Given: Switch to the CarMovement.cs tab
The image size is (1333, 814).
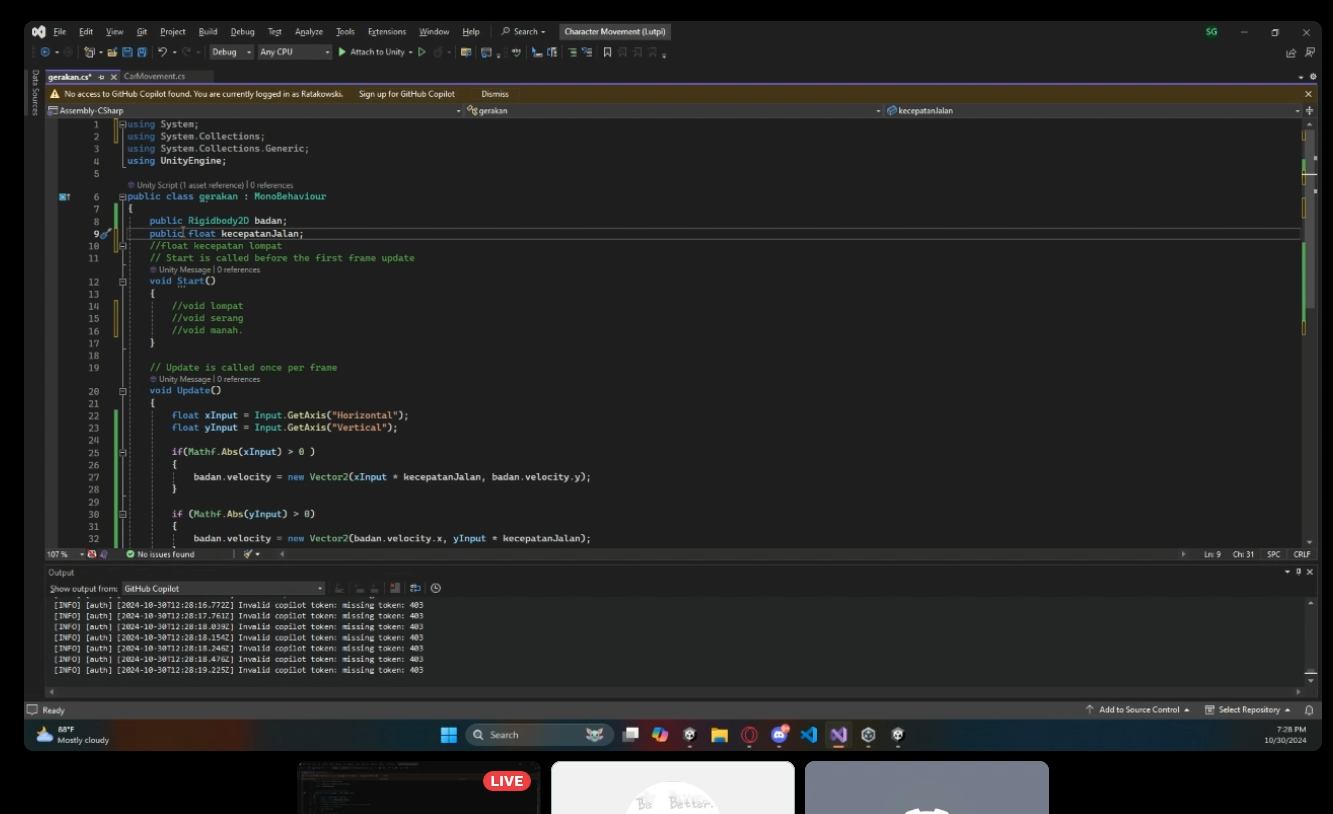Looking at the screenshot, I should tap(155, 77).
